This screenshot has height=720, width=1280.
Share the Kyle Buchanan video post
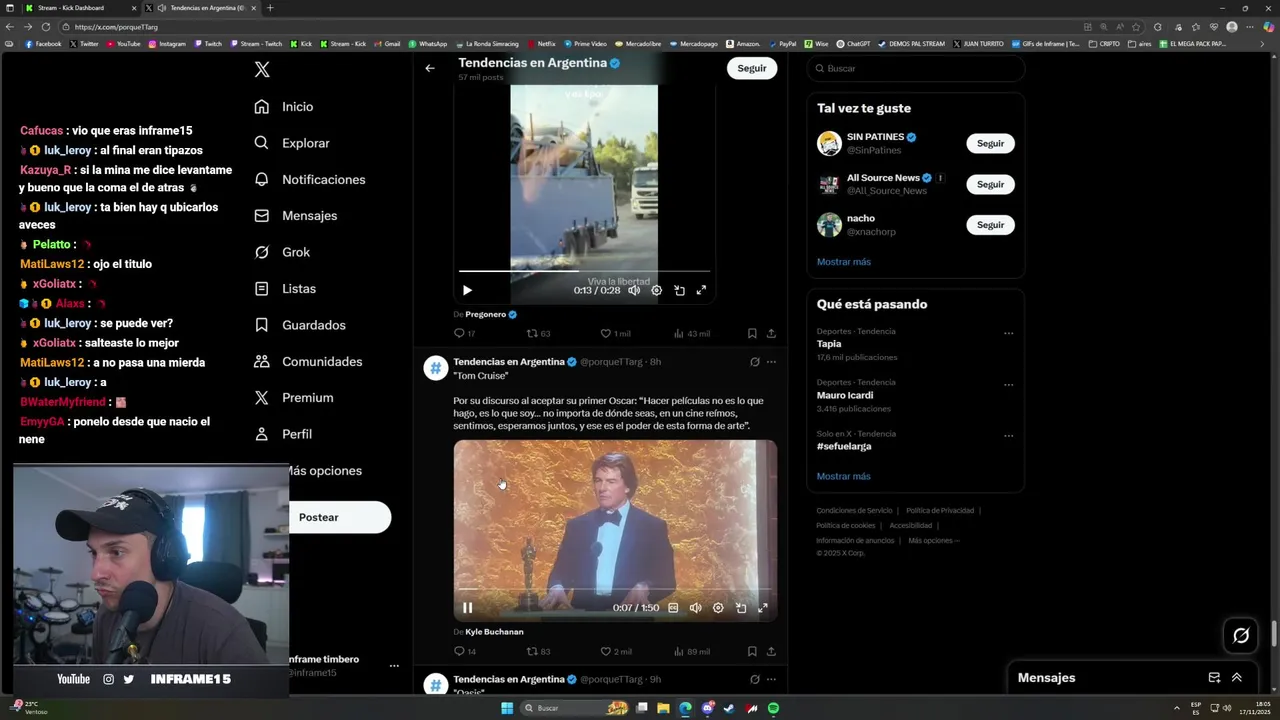[x=771, y=651]
